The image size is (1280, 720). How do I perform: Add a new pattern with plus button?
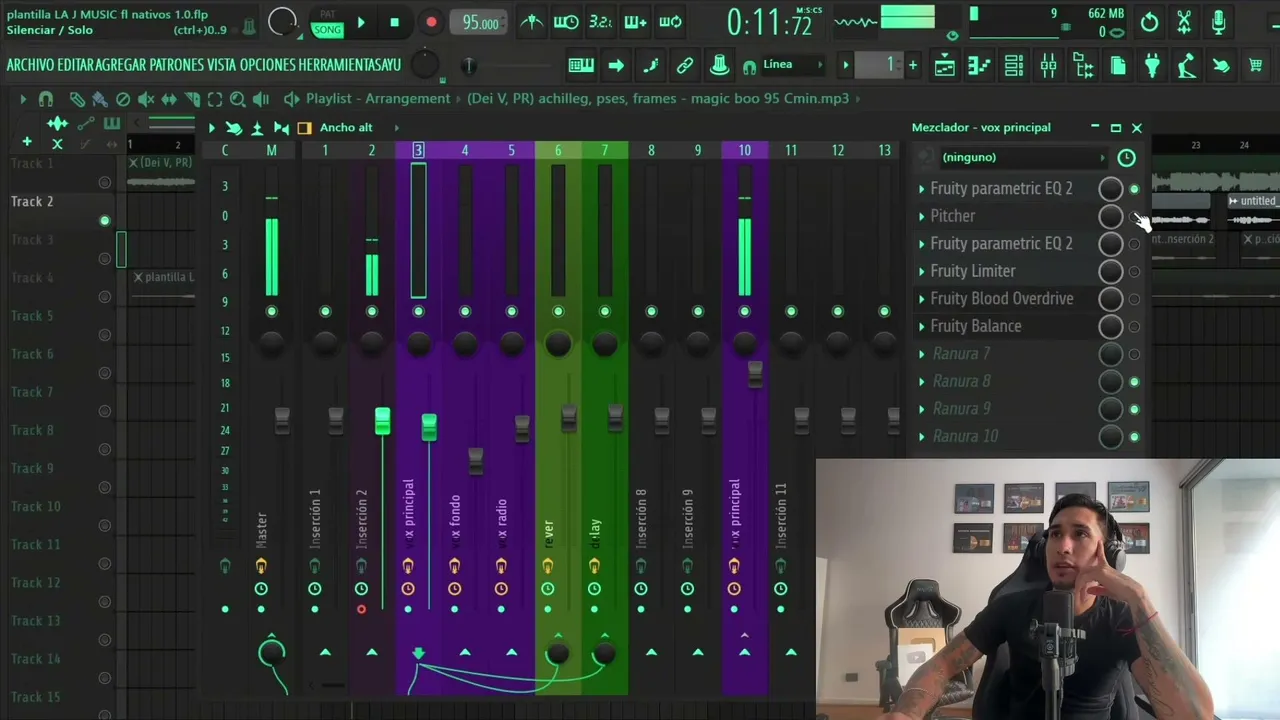point(912,65)
